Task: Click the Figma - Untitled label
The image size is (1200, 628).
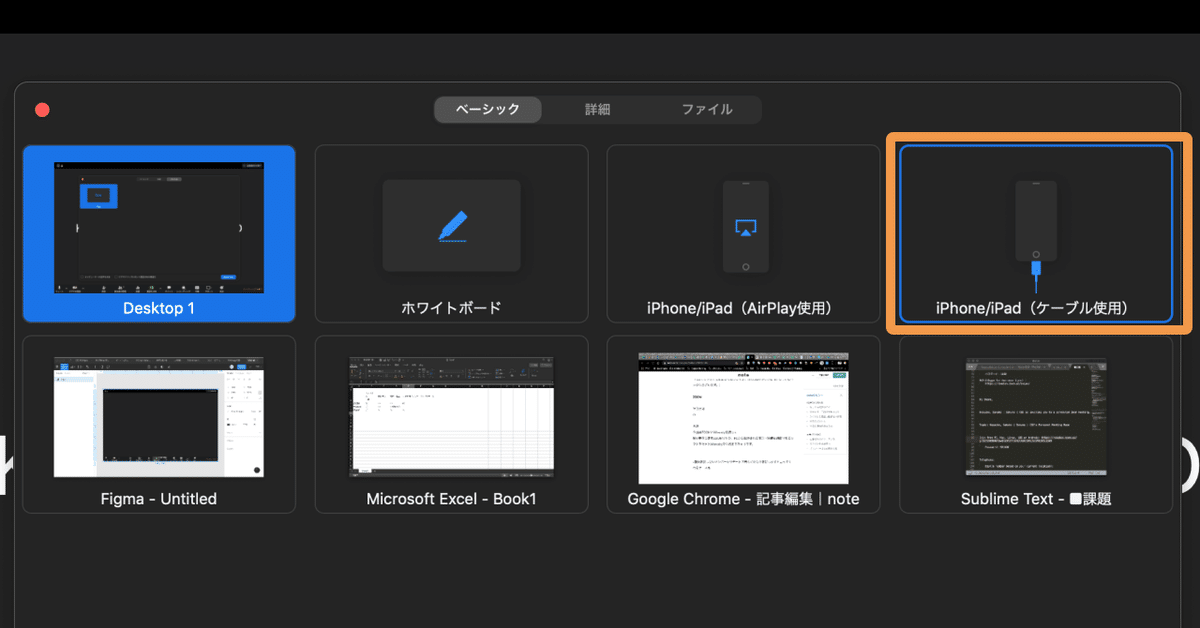Action: (x=159, y=498)
